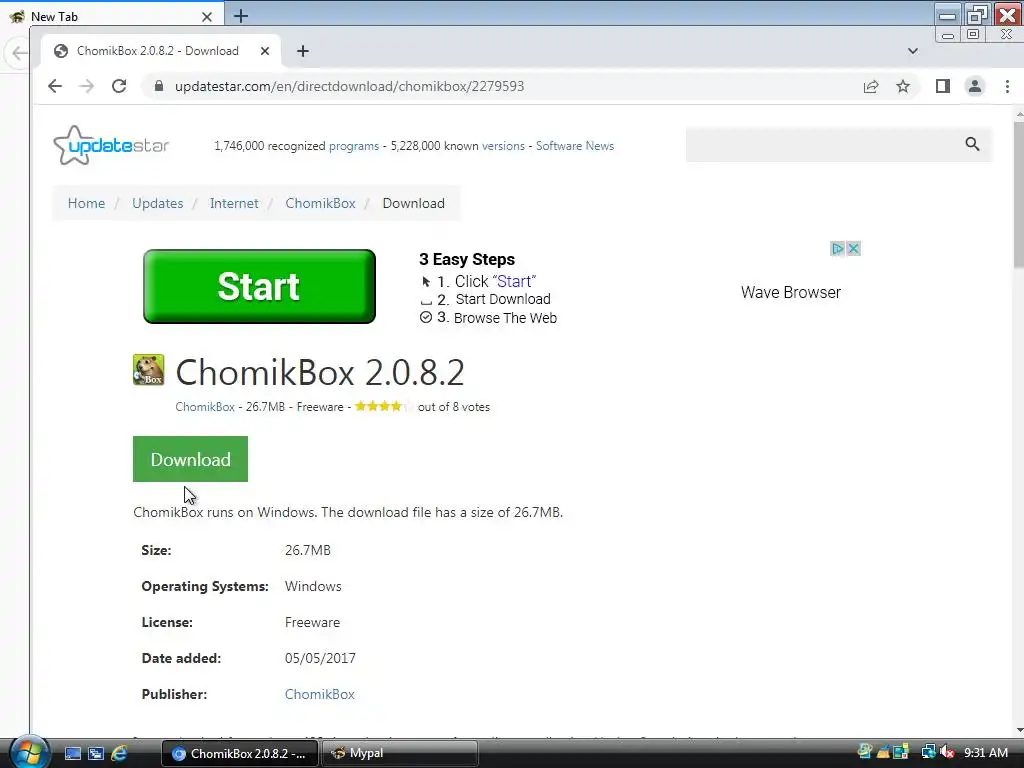Expand the tab search chevron
Image resolution: width=1024 pixels, height=768 pixels.
pyautogui.click(x=912, y=51)
